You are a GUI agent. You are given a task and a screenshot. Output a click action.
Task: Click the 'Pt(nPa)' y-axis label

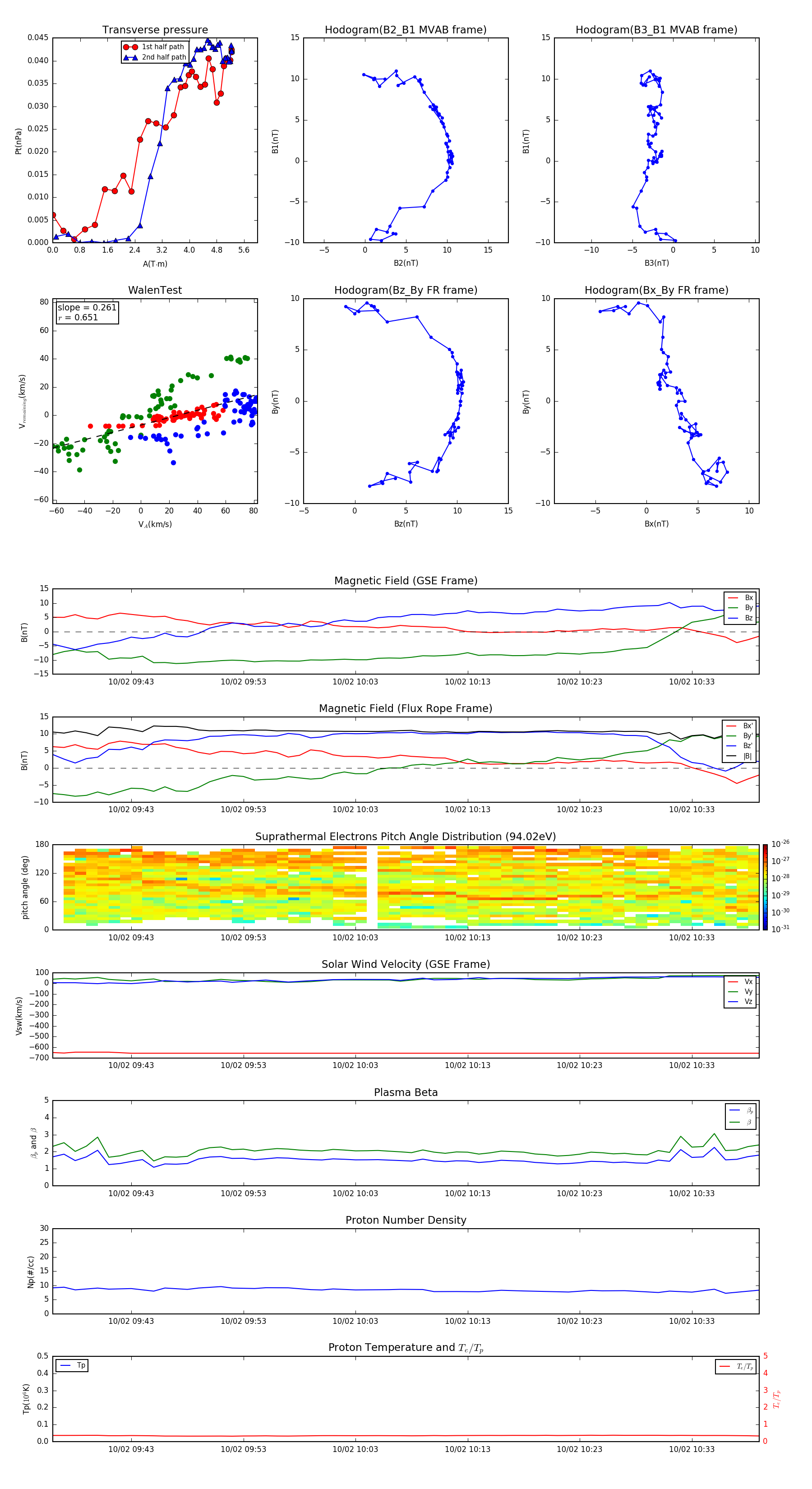click(x=18, y=140)
